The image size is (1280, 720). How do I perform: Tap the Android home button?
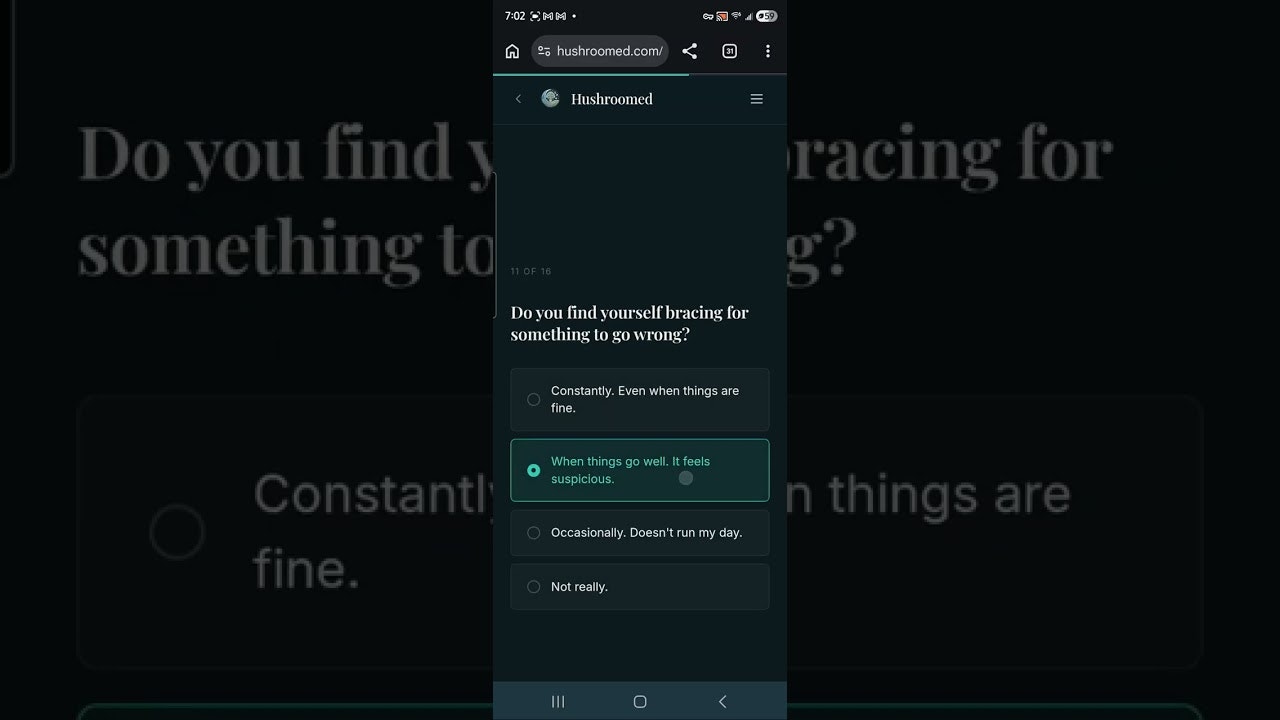[x=640, y=702]
